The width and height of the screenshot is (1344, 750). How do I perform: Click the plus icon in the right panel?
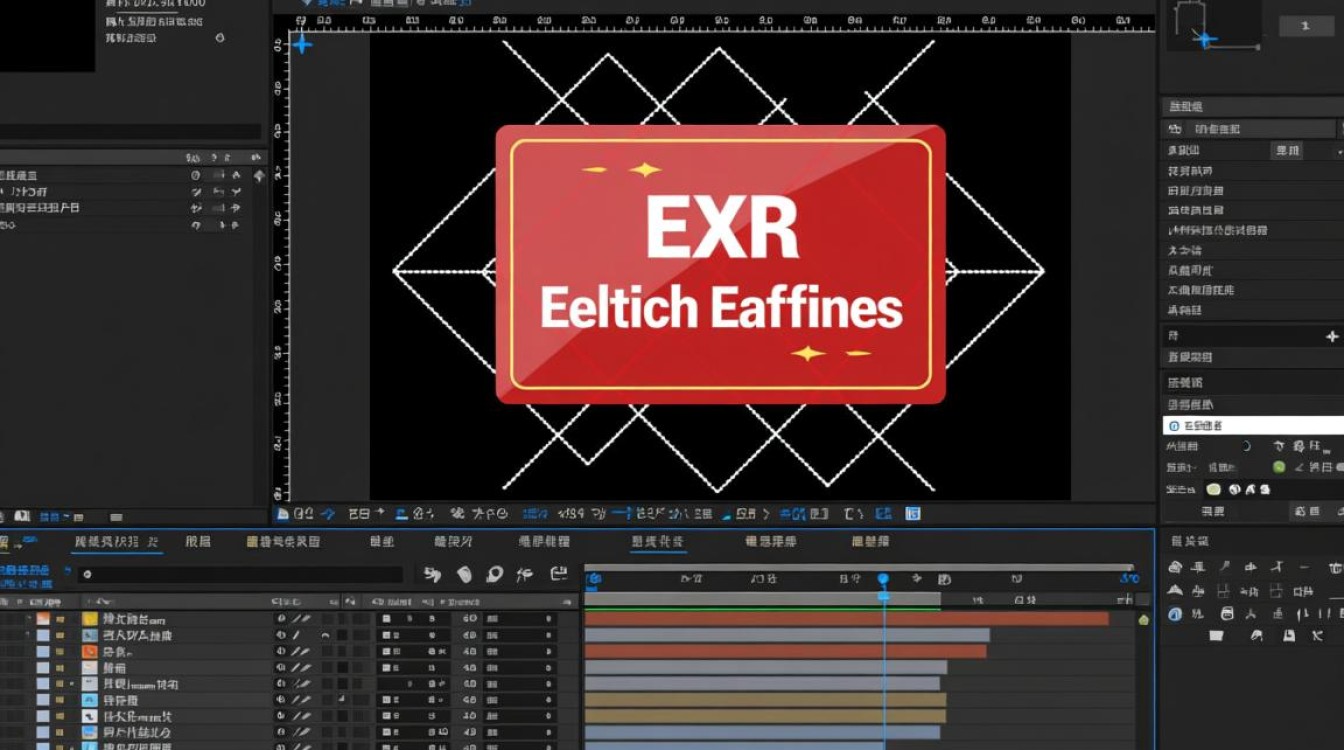tap(1332, 337)
